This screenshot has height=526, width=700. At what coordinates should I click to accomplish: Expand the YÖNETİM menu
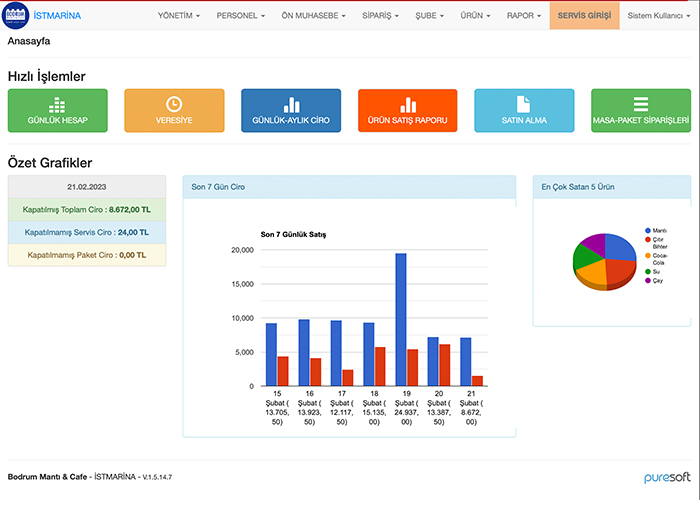[x=179, y=16]
